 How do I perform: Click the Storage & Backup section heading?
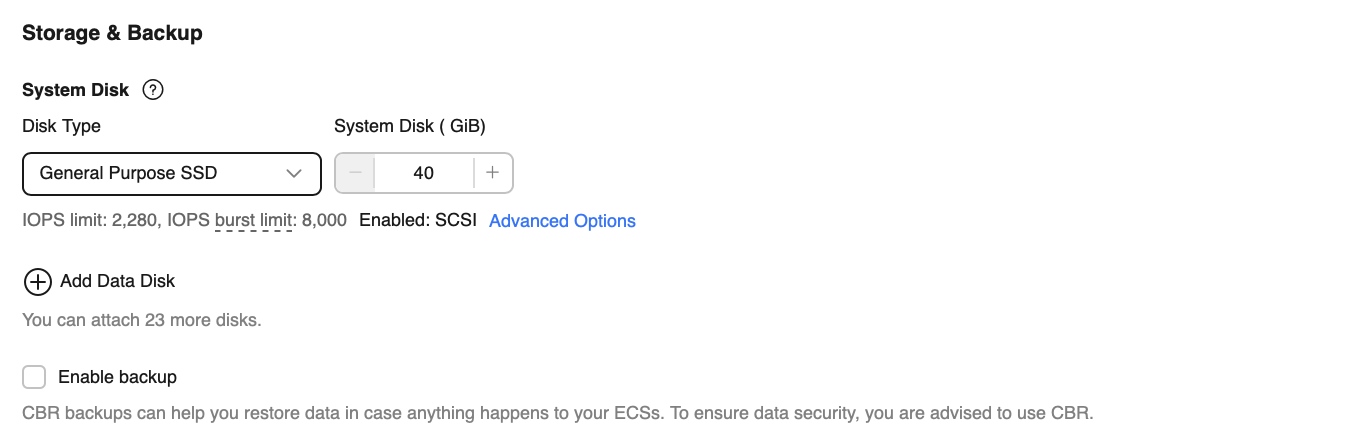(112, 33)
